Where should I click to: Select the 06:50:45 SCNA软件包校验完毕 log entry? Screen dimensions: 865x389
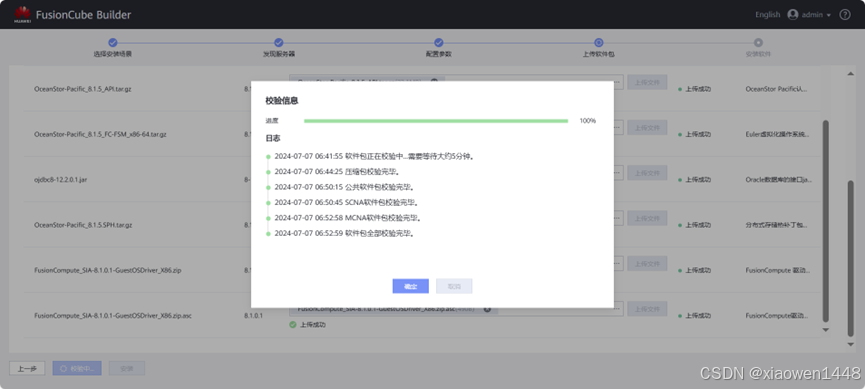click(x=346, y=203)
